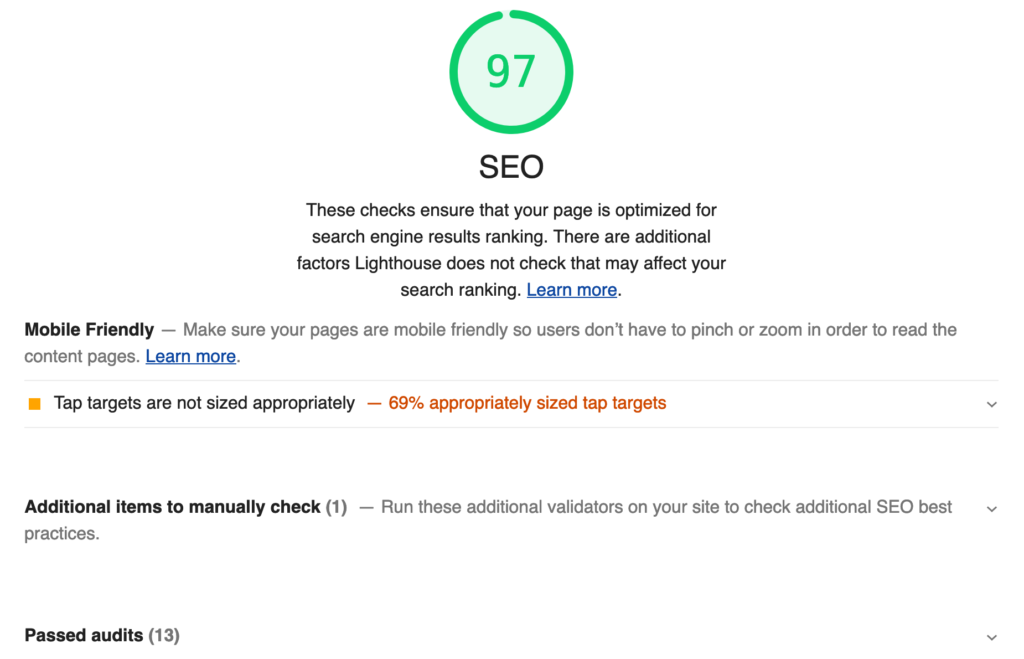Click the SEO category heading
Image resolution: width=1024 pixels, height=659 pixels.
pyautogui.click(x=511, y=166)
